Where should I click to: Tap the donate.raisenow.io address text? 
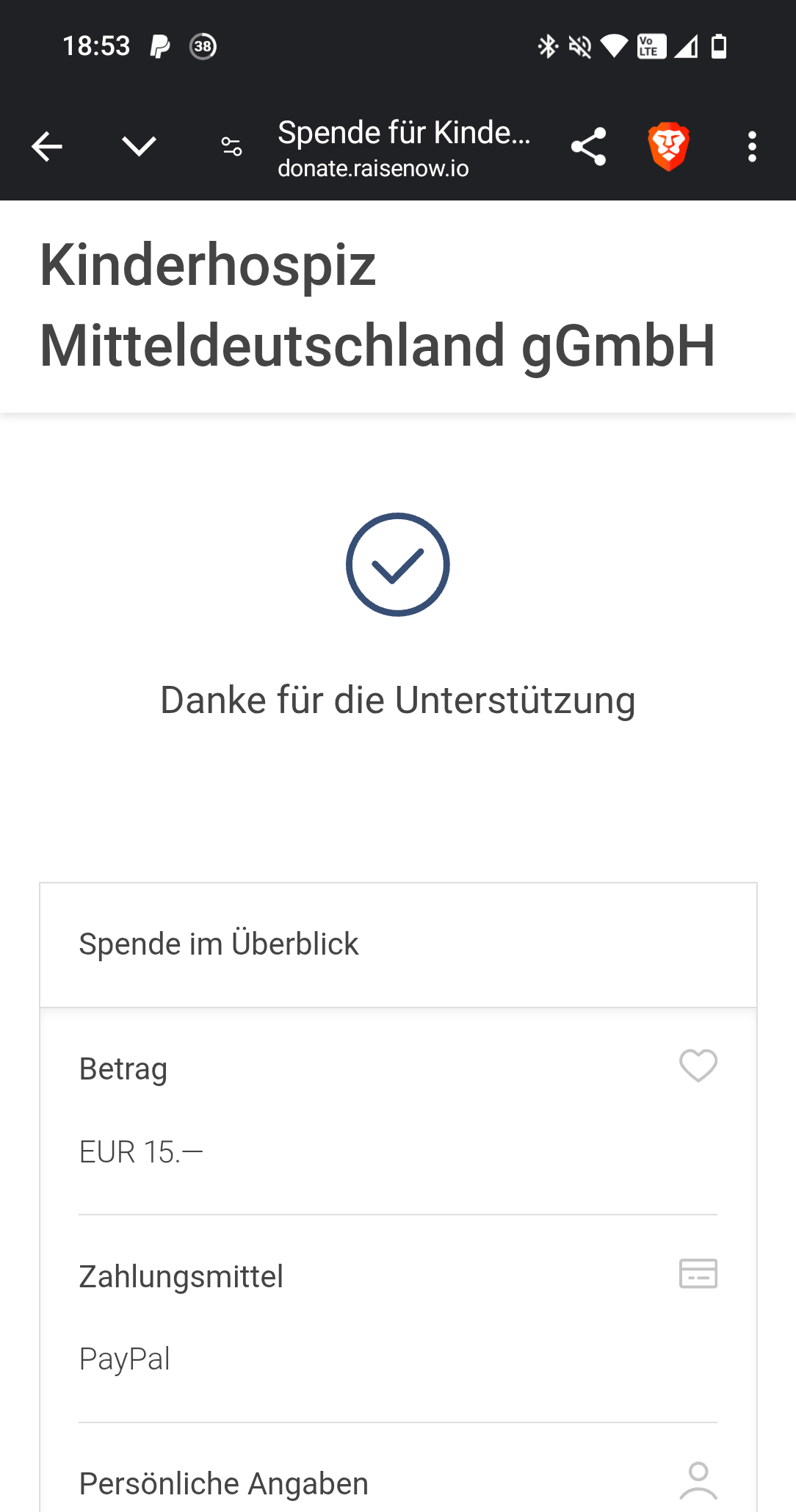click(x=373, y=169)
